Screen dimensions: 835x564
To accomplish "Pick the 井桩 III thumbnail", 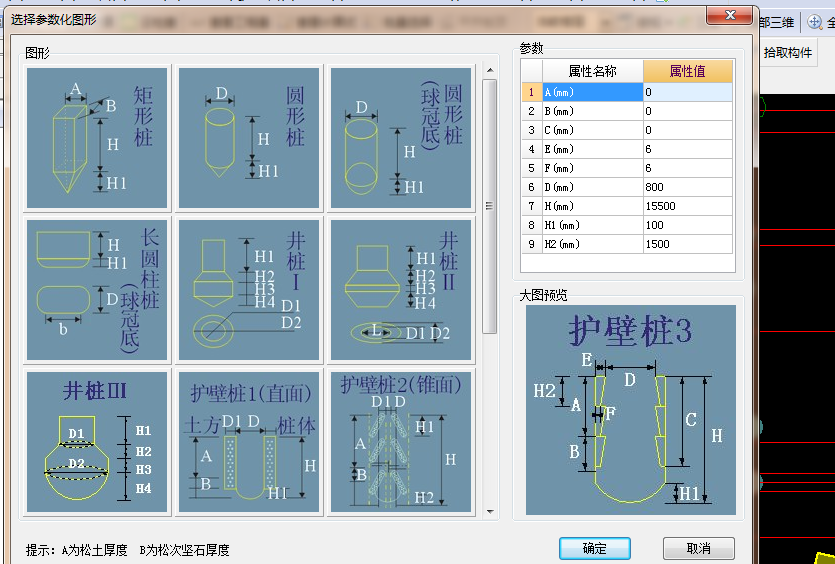I will (x=96, y=442).
